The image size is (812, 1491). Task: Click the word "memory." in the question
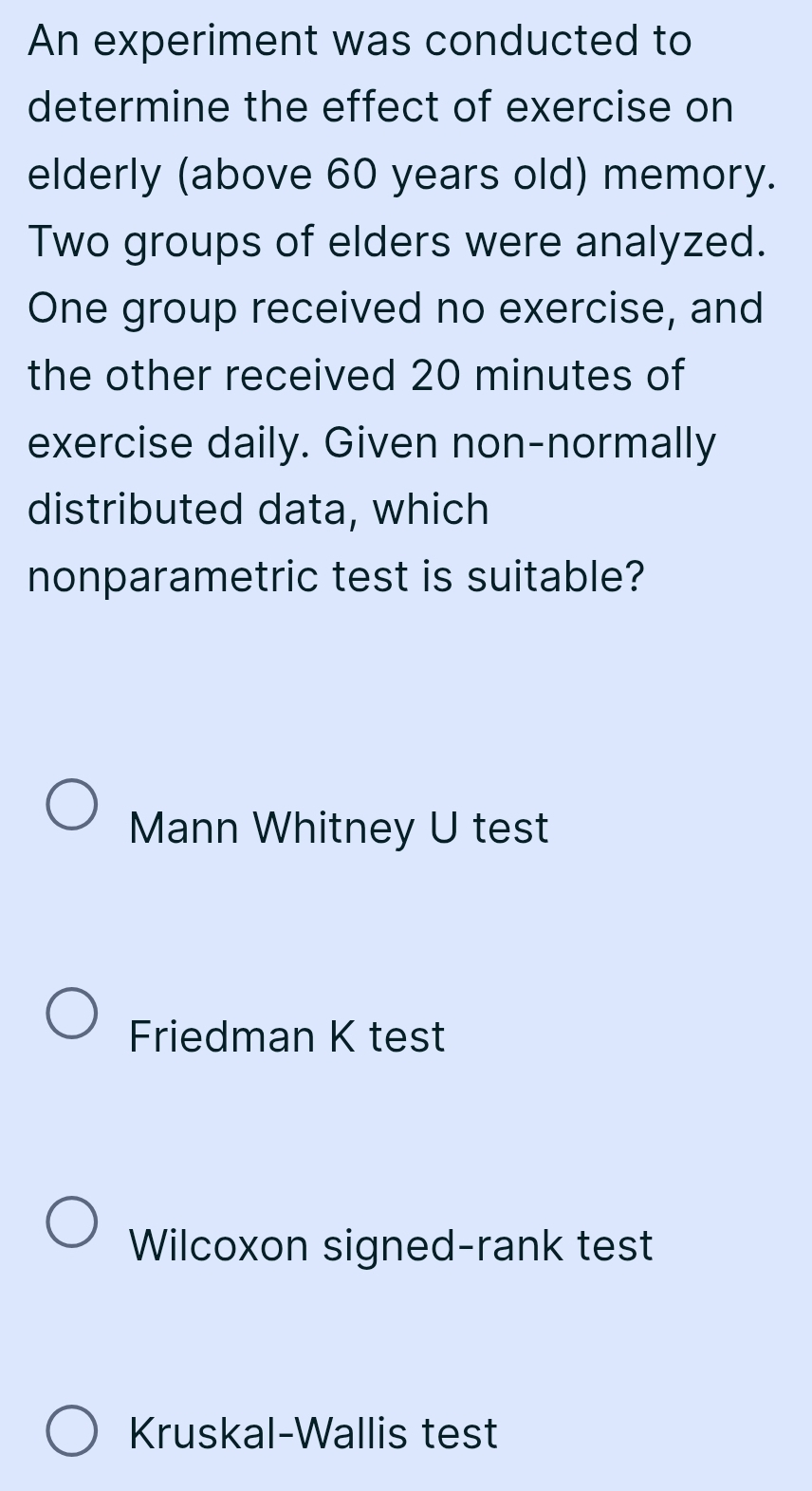click(690, 175)
